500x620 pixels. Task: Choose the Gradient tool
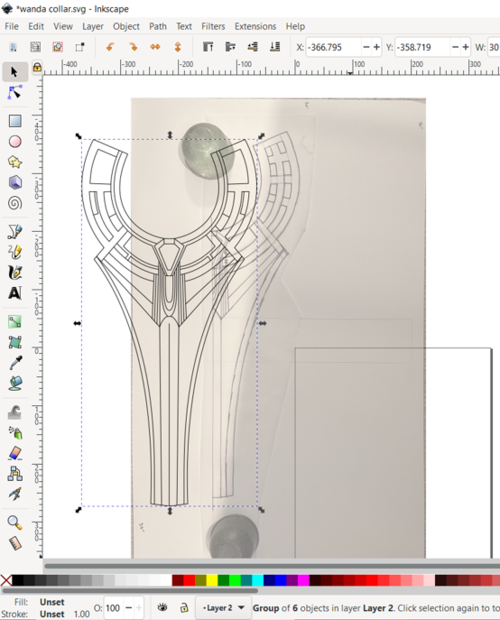(x=15, y=322)
